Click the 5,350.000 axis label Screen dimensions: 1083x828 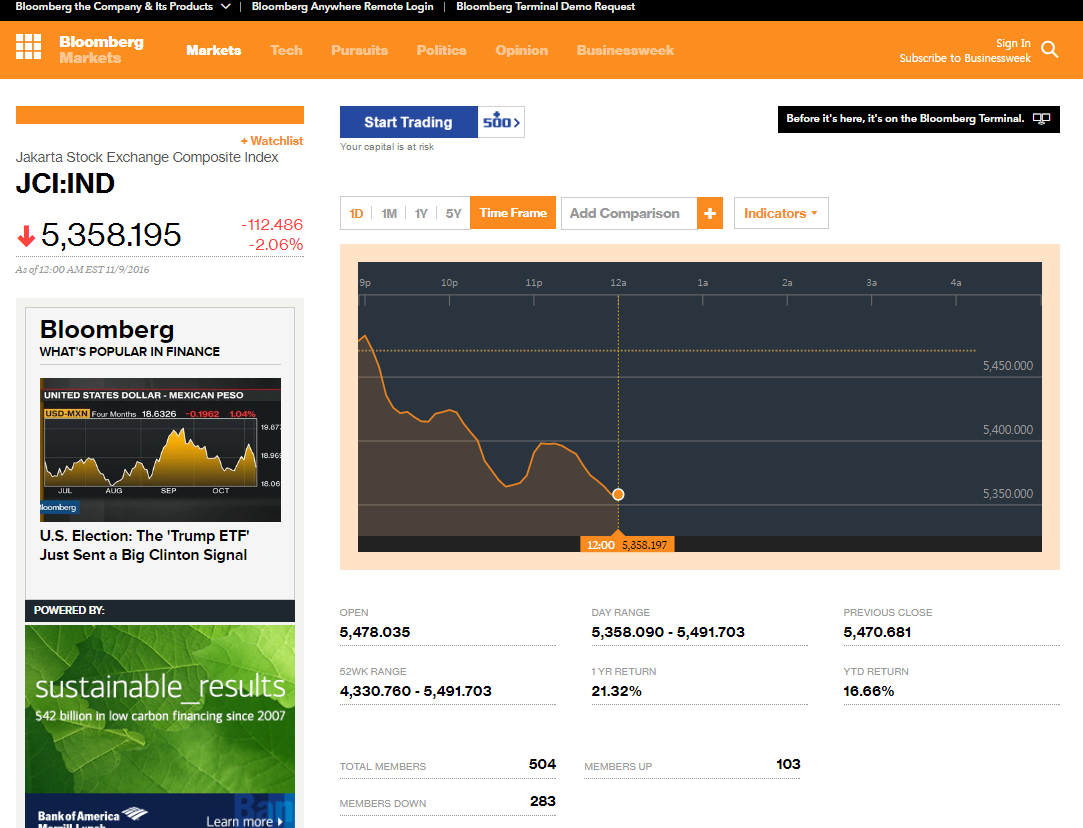click(x=1008, y=494)
